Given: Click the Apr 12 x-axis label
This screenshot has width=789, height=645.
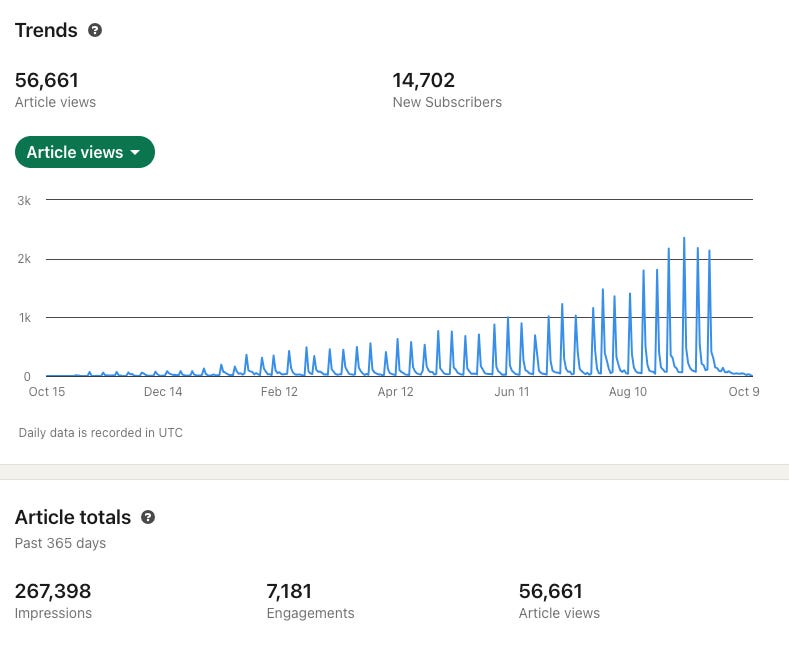Looking at the screenshot, I should click(x=396, y=392).
